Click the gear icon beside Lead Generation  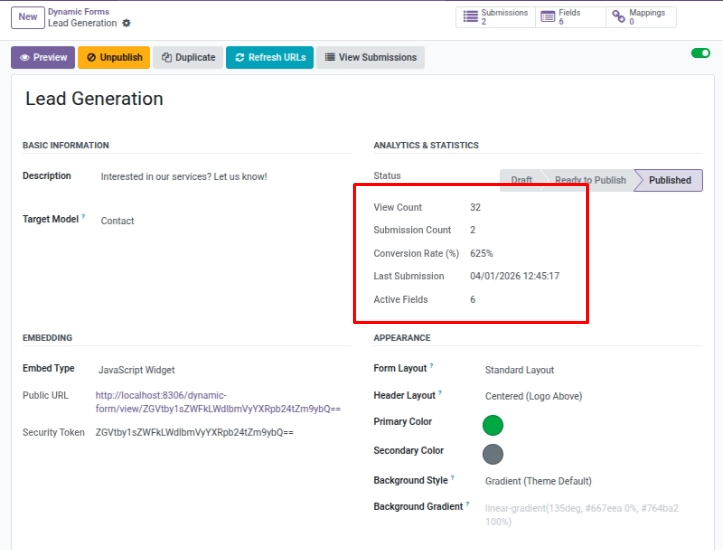point(126,23)
